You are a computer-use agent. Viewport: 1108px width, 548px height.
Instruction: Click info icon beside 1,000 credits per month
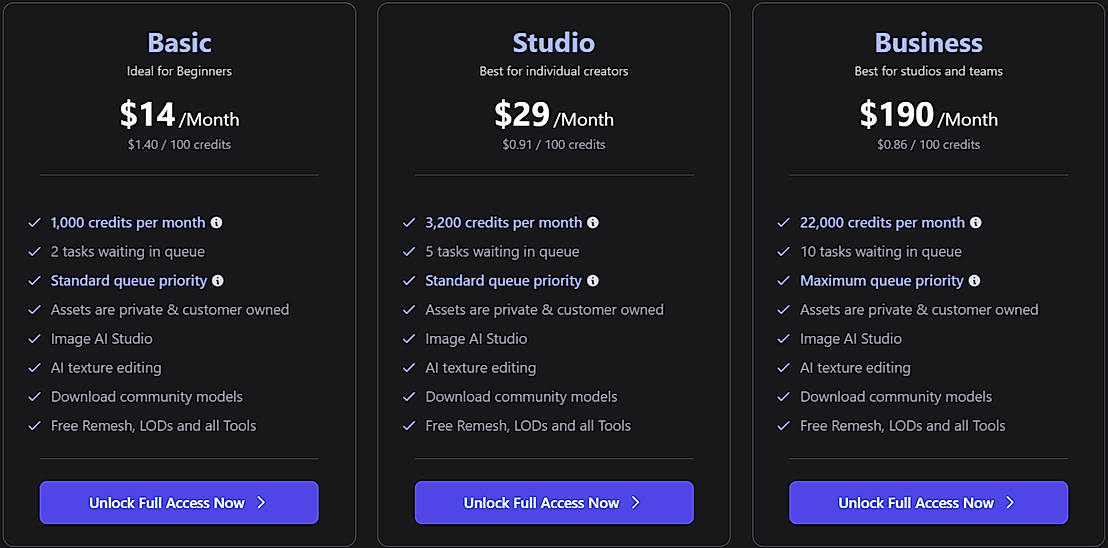(217, 223)
